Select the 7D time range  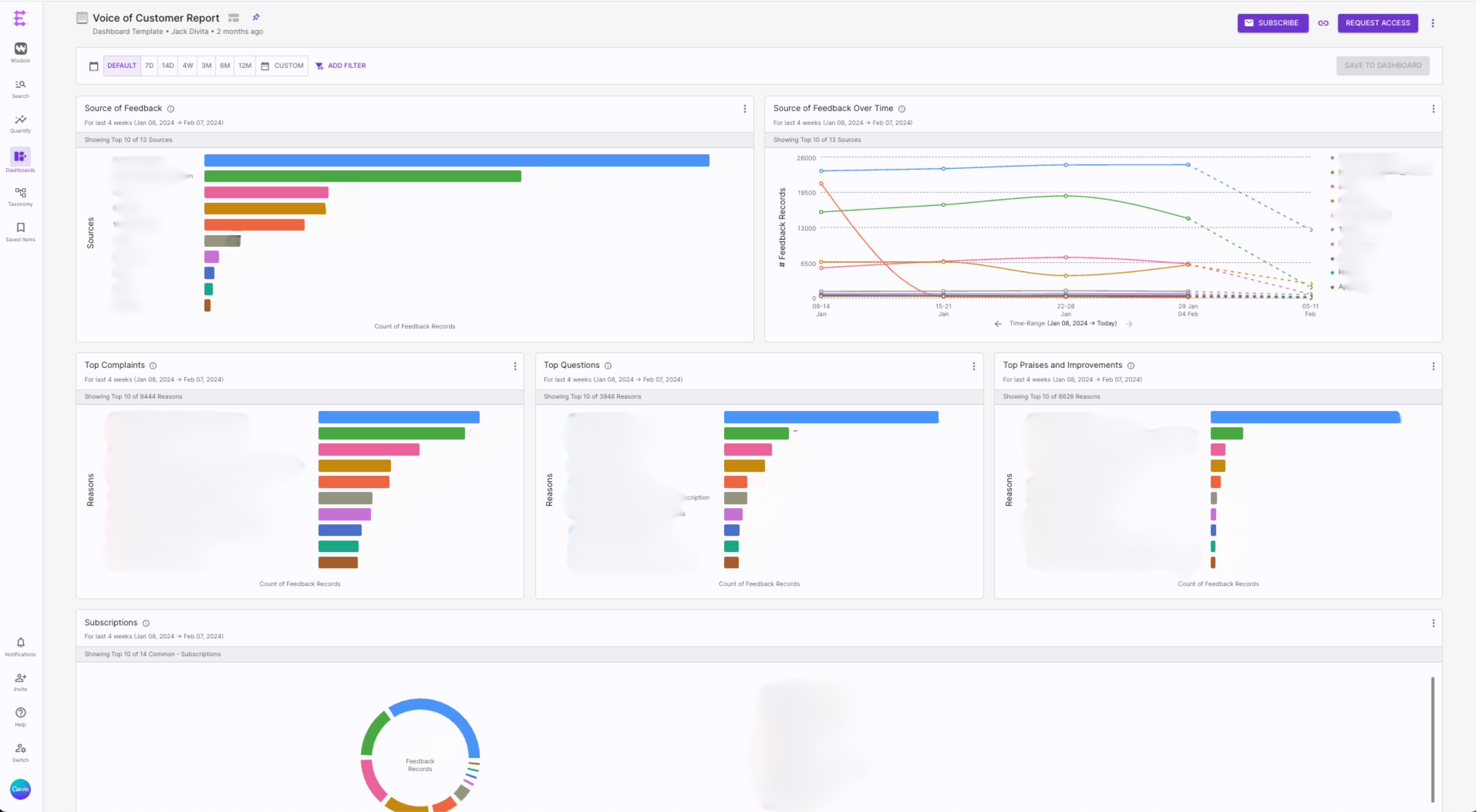click(x=149, y=66)
